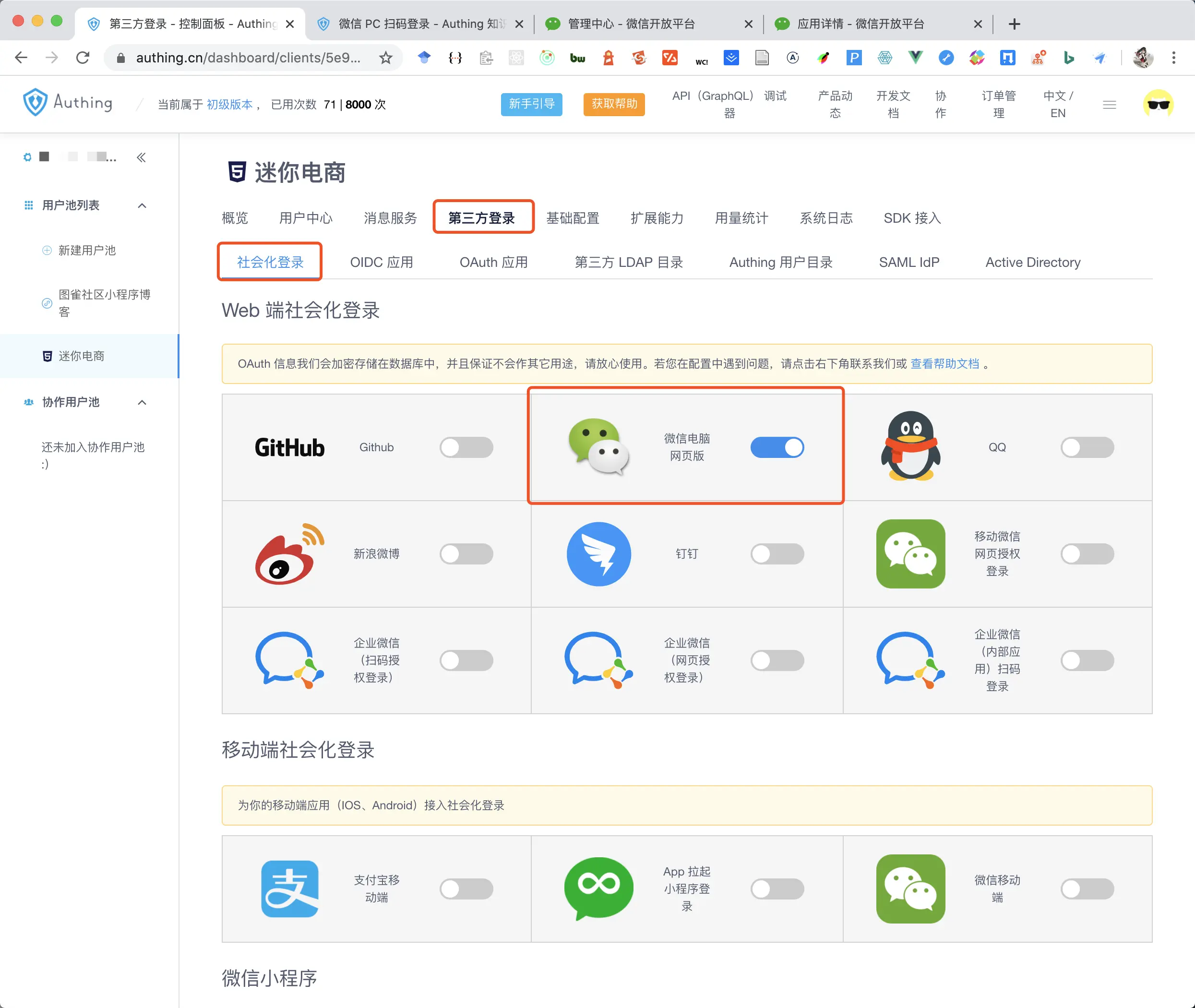Open 用户中心 tab
The image size is (1195, 1008).
point(306,218)
